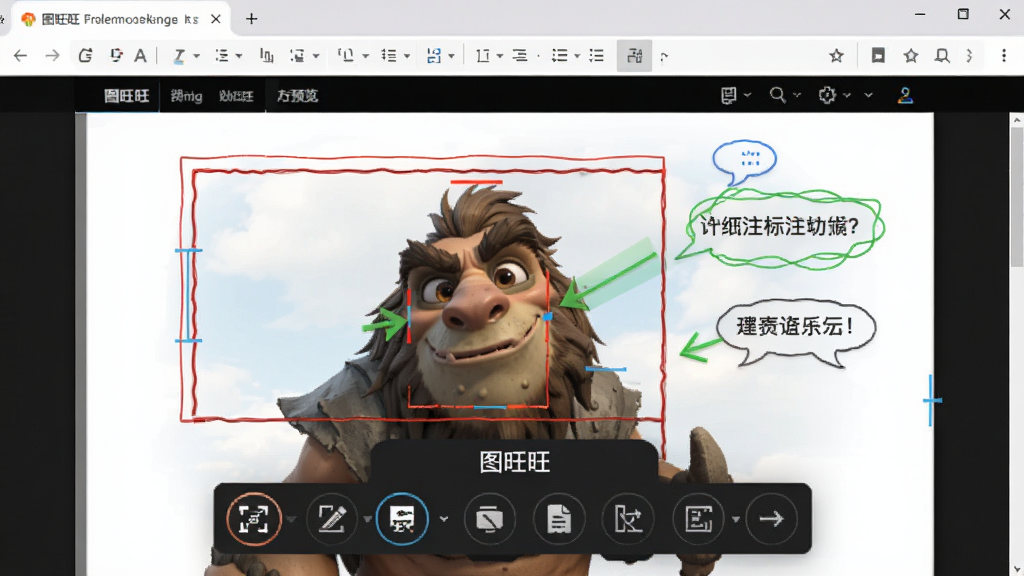Screen dimensions: 1024x576
Task: Expand the chevron next to the annotation tool
Action: click(444, 520)
